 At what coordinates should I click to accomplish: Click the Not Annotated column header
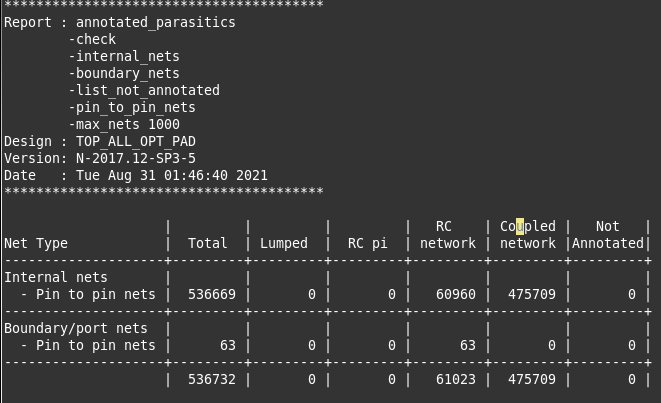[x=608, y=235]
